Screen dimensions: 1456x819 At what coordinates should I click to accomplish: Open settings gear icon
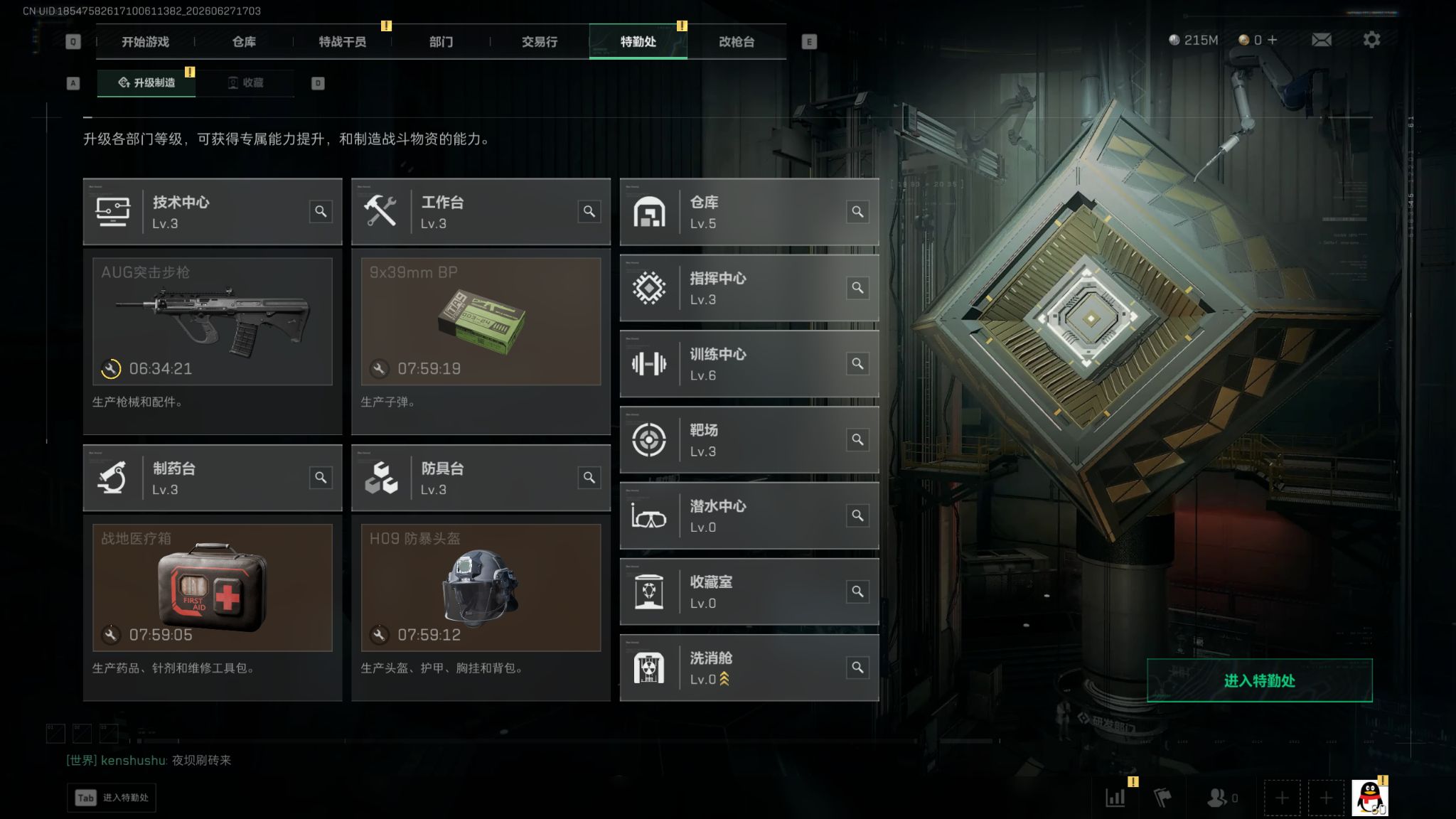pos(1371,40)
